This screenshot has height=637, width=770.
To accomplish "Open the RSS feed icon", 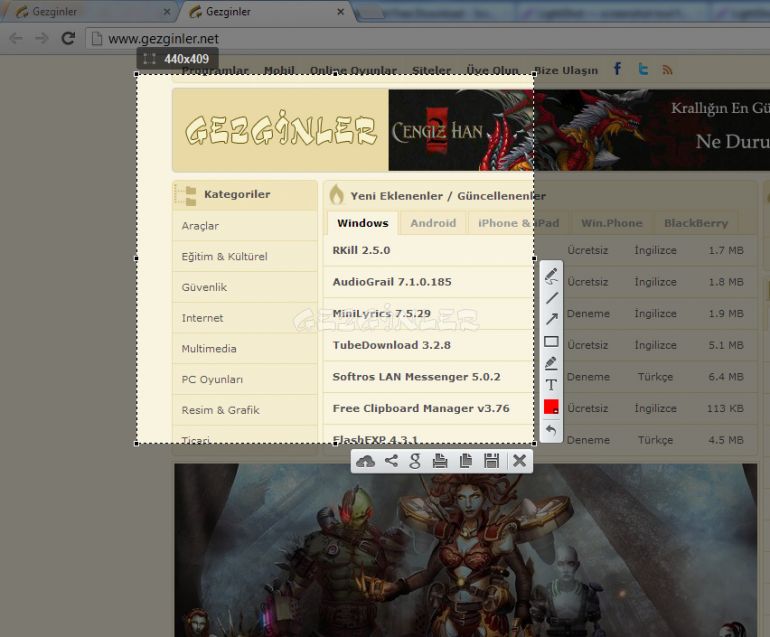I will (x=667, y=70).
